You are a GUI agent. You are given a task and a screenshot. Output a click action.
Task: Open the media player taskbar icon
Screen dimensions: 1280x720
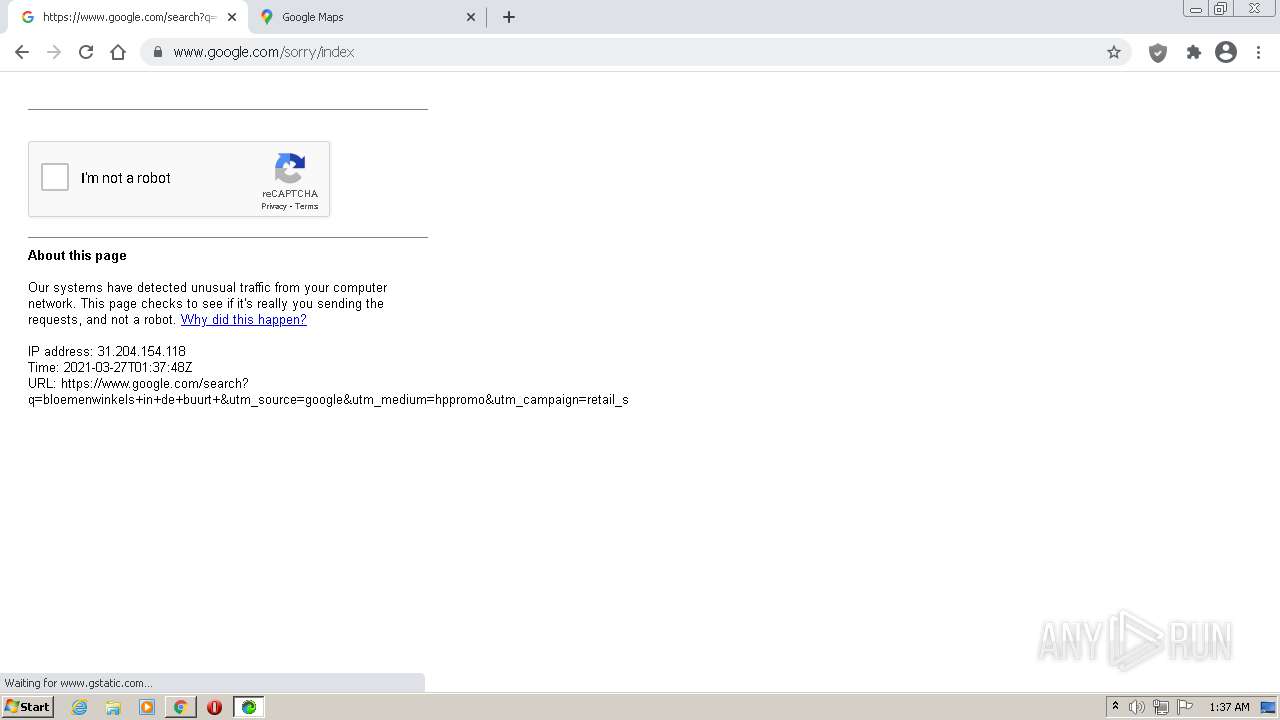(x=147, y=707)
